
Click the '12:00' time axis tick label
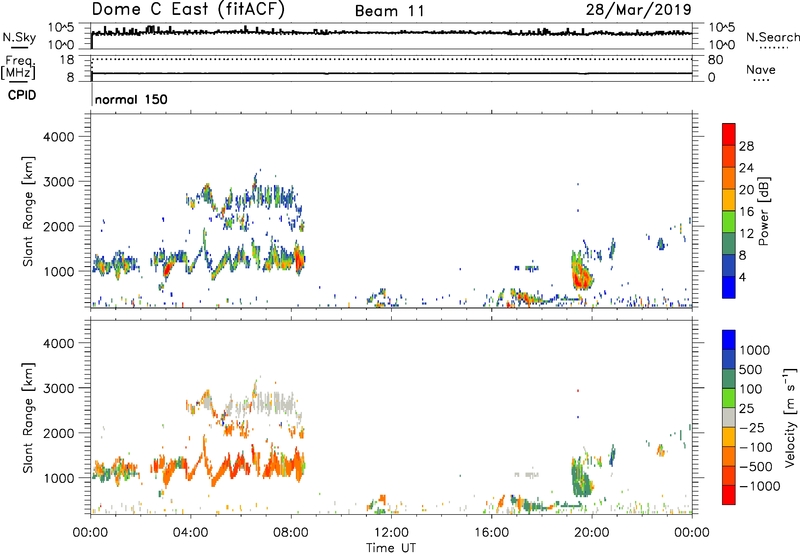391,533
